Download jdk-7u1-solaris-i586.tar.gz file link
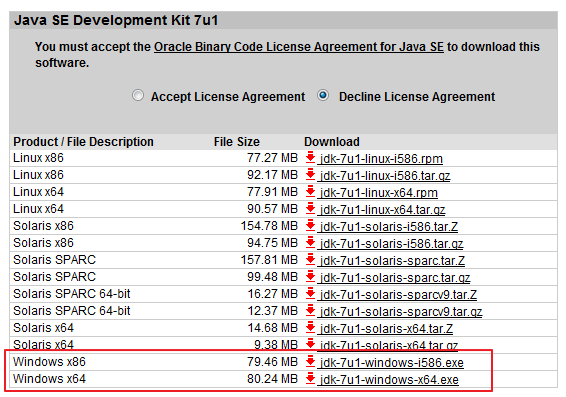Screen dimensions: 566x397 point(391,244)
